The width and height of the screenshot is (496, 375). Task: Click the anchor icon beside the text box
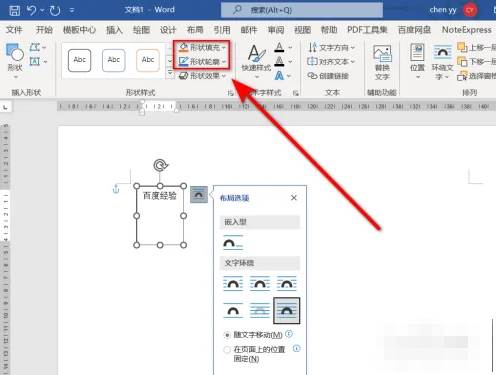click(x=116, y=189)
